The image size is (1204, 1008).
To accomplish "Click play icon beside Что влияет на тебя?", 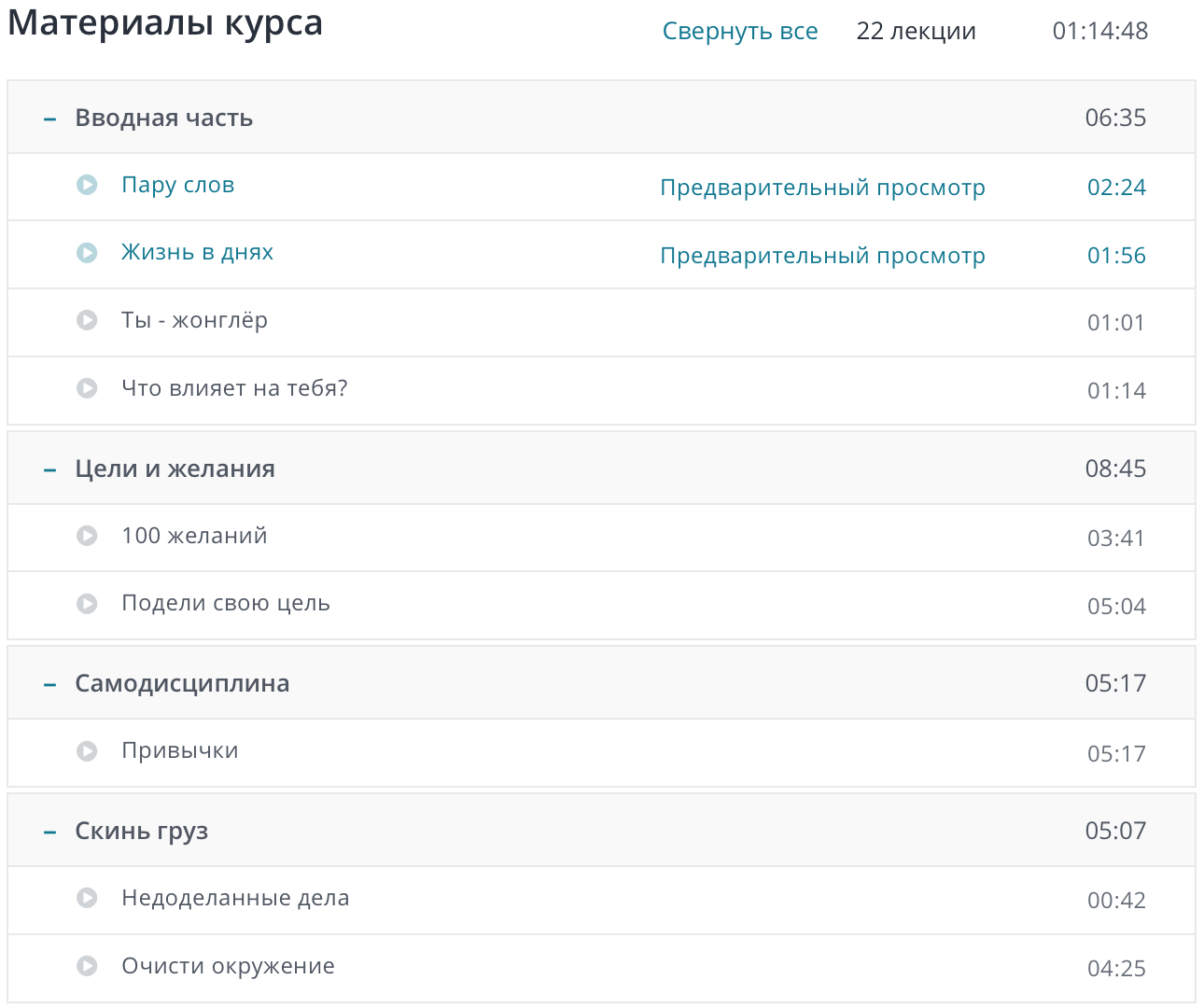I will tap(87, 388).
